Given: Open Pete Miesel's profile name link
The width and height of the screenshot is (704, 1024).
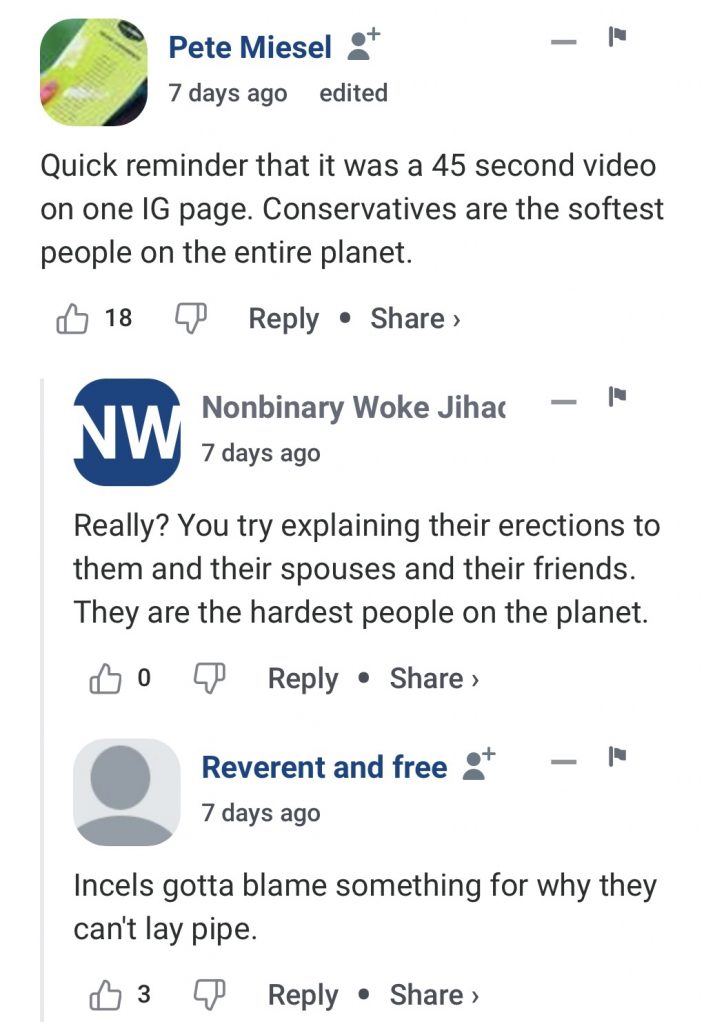Looking at the screenshot, I should (250, 46).
